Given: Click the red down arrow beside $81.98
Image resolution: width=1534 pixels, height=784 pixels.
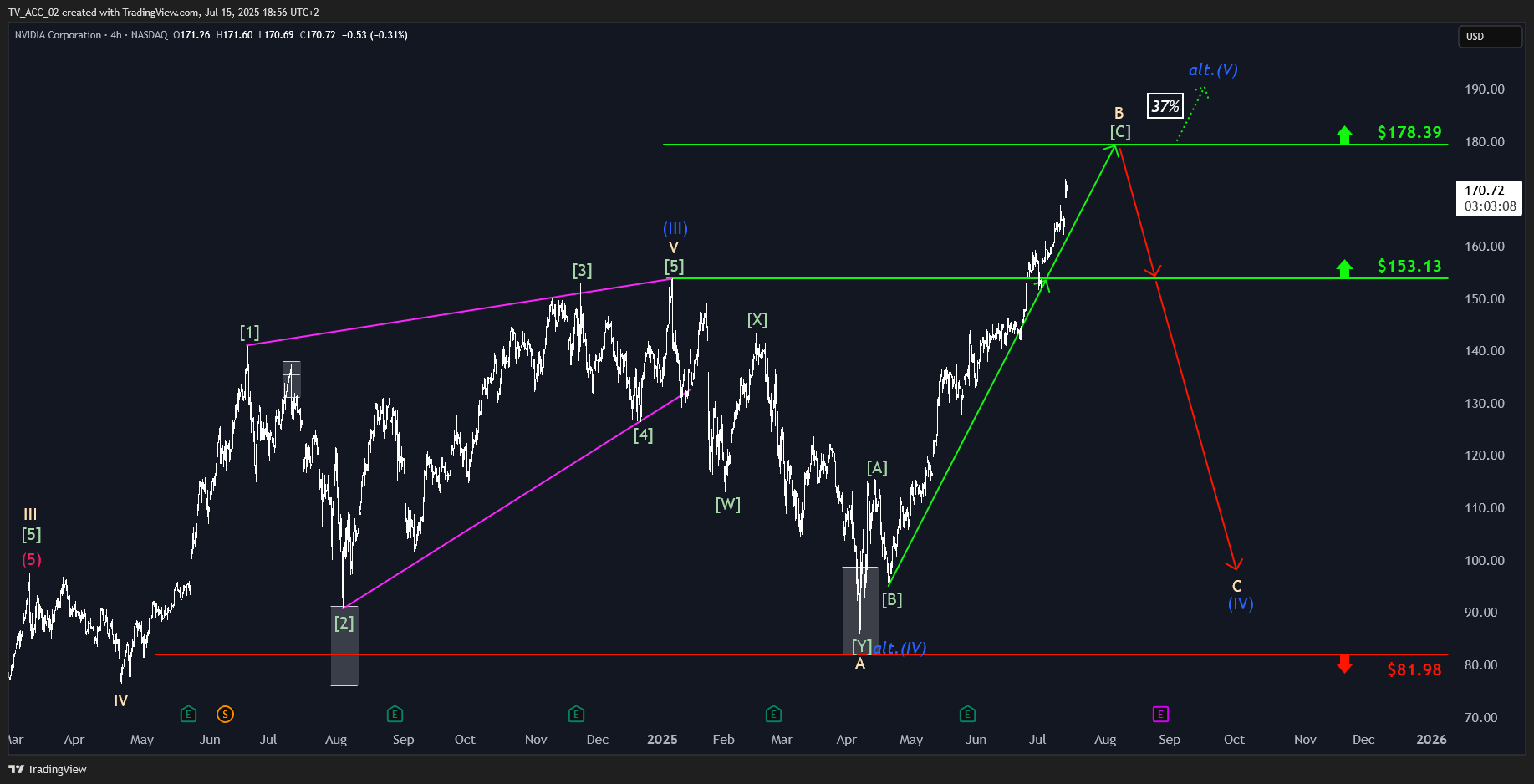Looking at the screenshot, I should tap(1344, 664).
